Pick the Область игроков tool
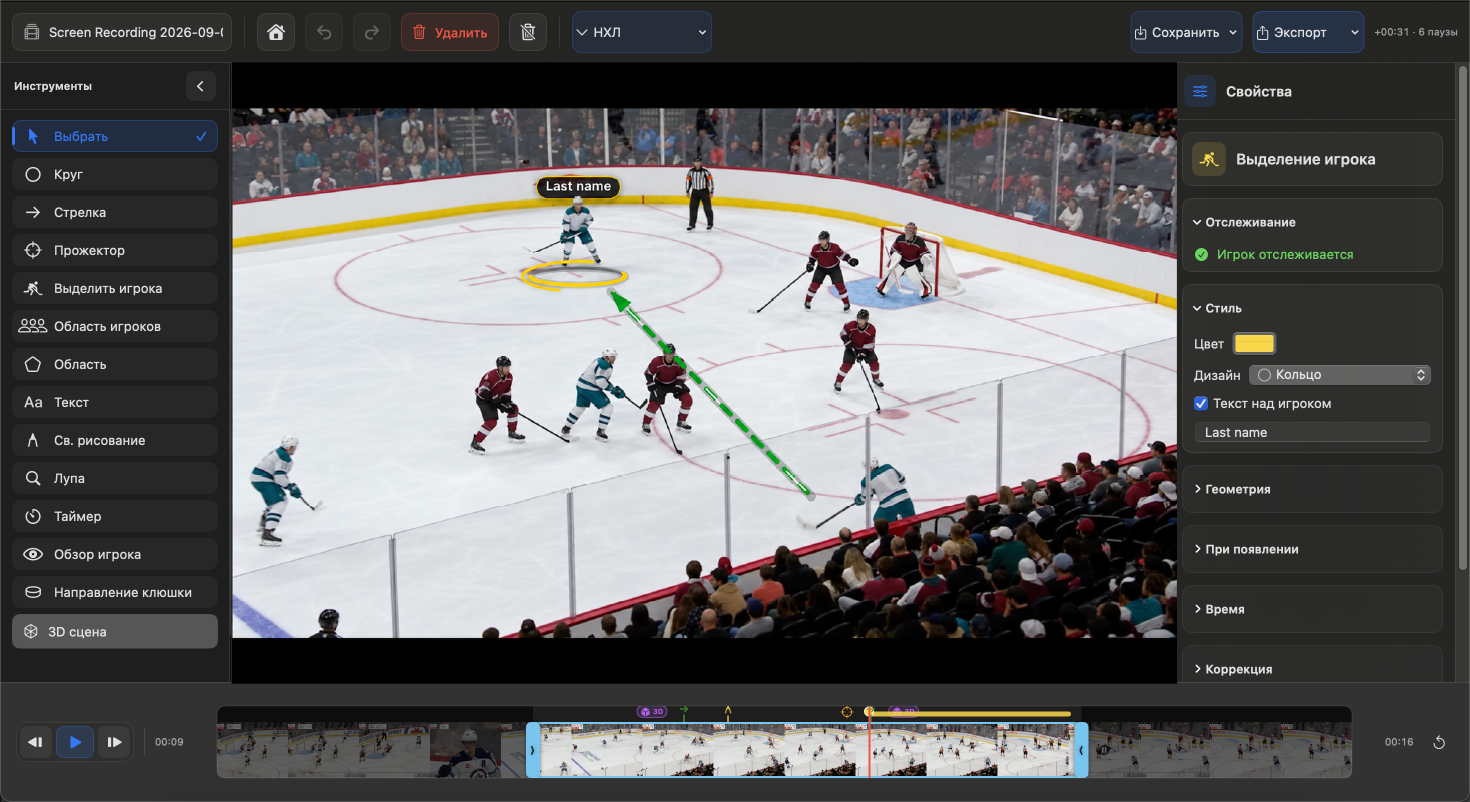Viewport: 1470px width, 802px height. 115,326
